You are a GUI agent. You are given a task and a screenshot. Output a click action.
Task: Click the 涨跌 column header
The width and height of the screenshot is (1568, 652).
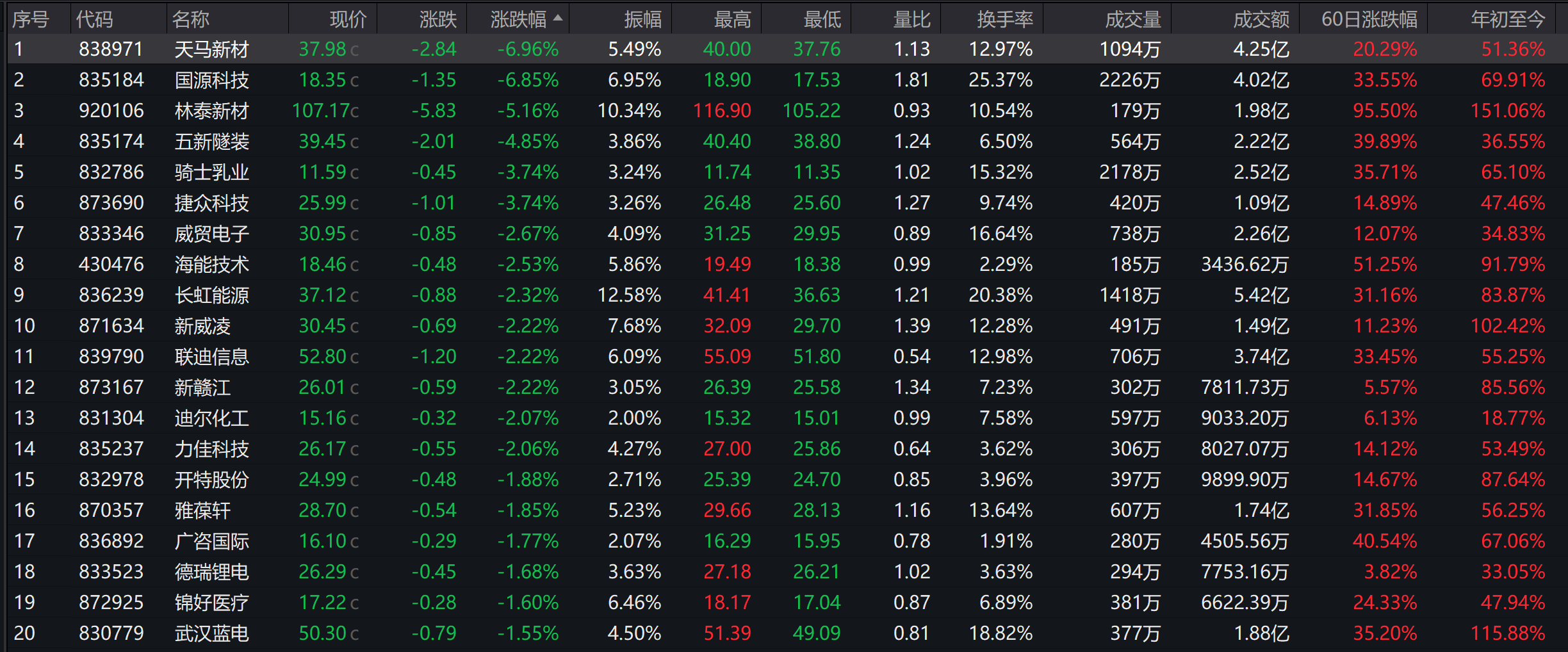[438, 19]
